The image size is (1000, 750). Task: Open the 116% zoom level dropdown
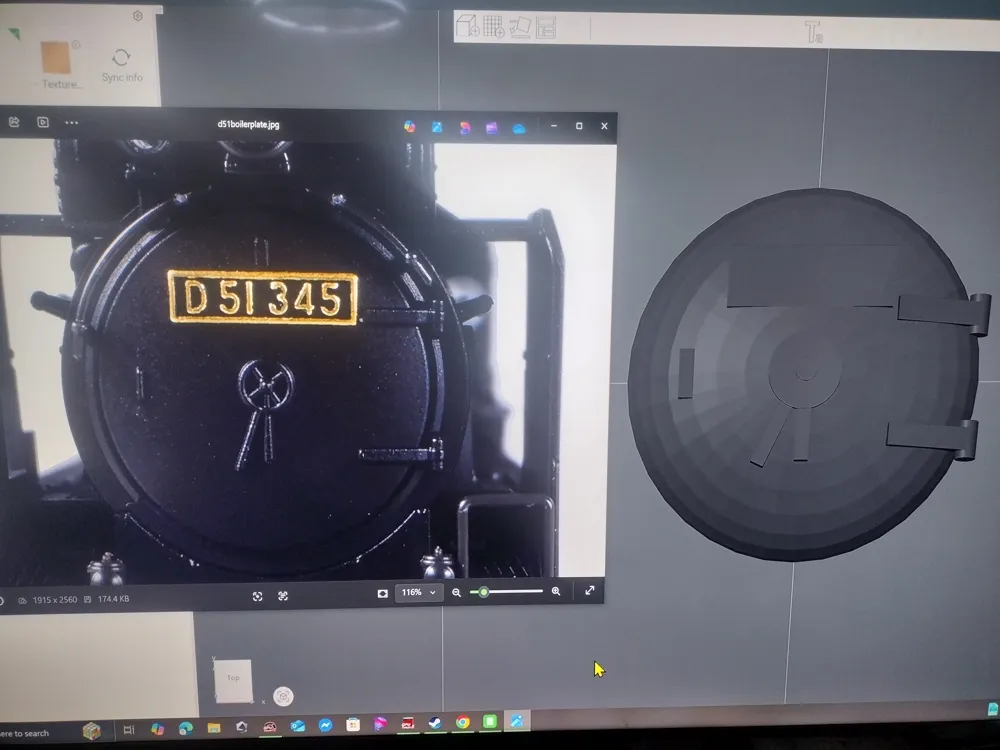pyautogui.click(x=419, y=593)
